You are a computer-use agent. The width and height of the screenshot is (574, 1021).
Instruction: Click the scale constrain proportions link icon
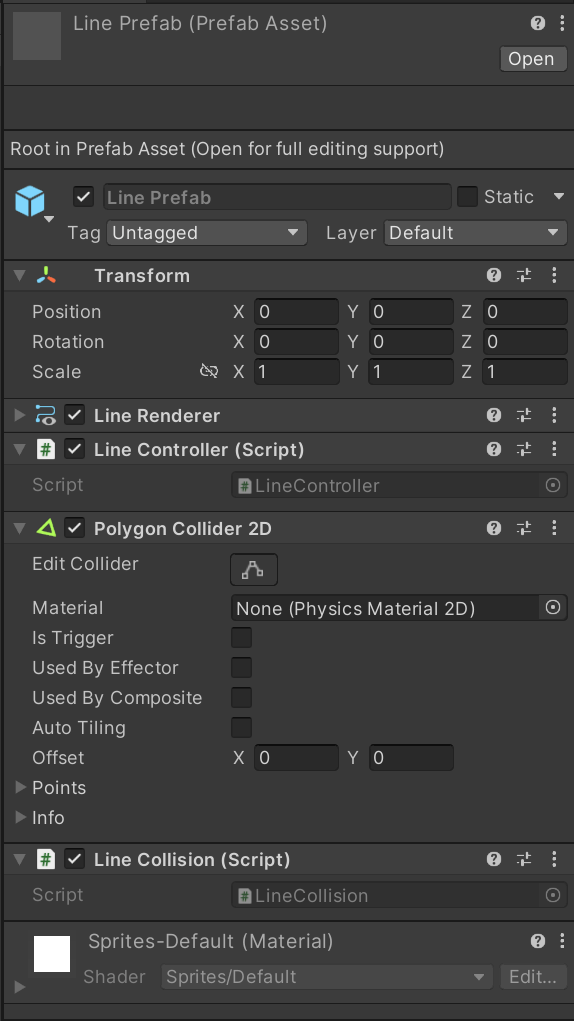(209, 371)
